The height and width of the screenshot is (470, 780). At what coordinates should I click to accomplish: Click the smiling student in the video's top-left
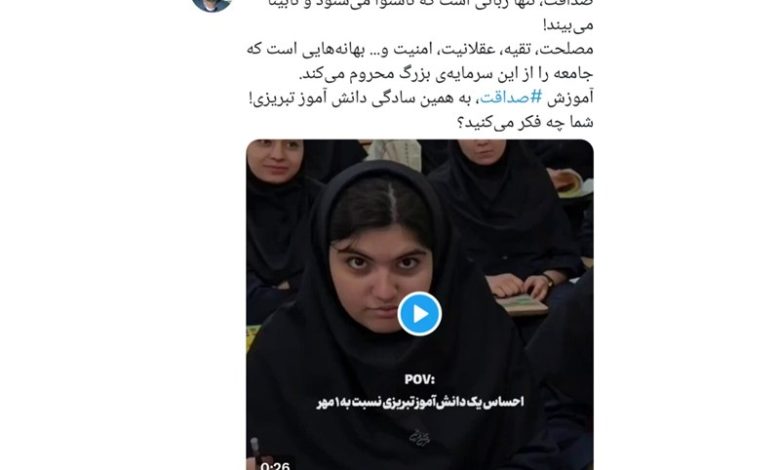pyautogui.click(x=275, y=162)
